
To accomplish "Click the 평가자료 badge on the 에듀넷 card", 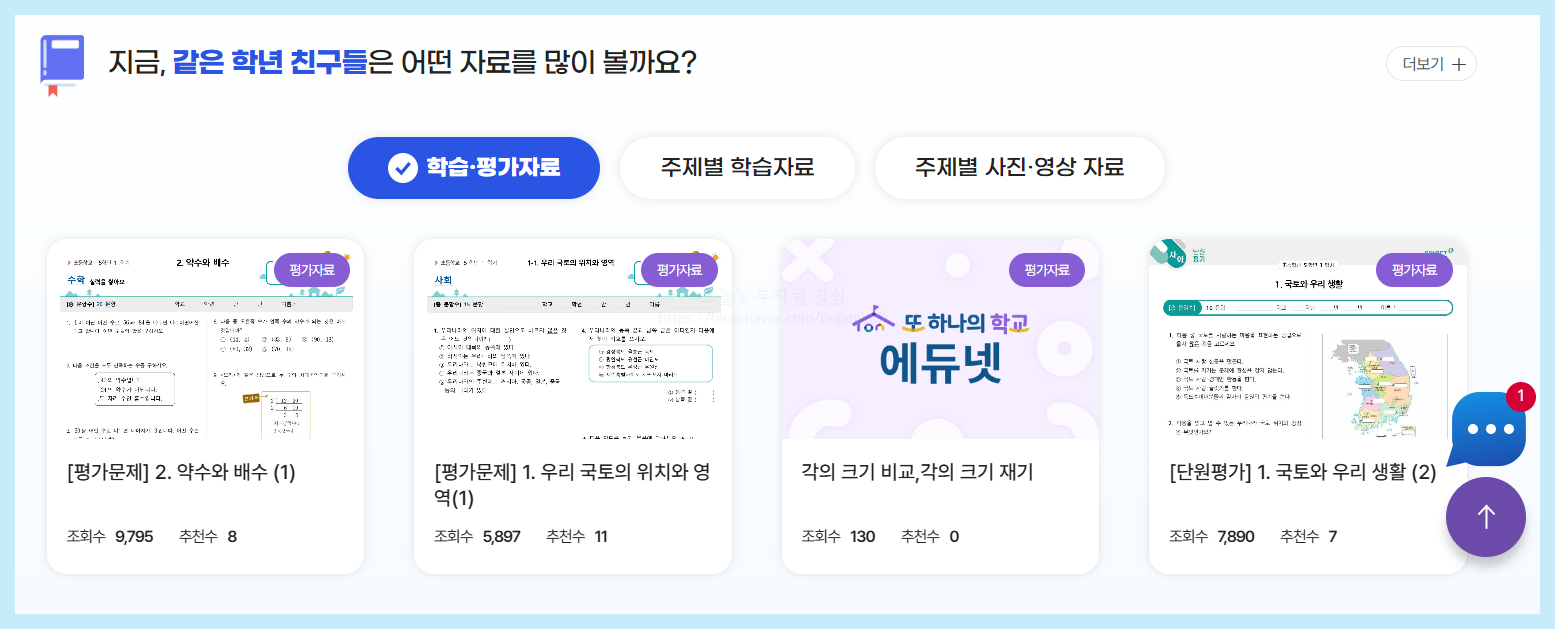I will point(1047,269).
